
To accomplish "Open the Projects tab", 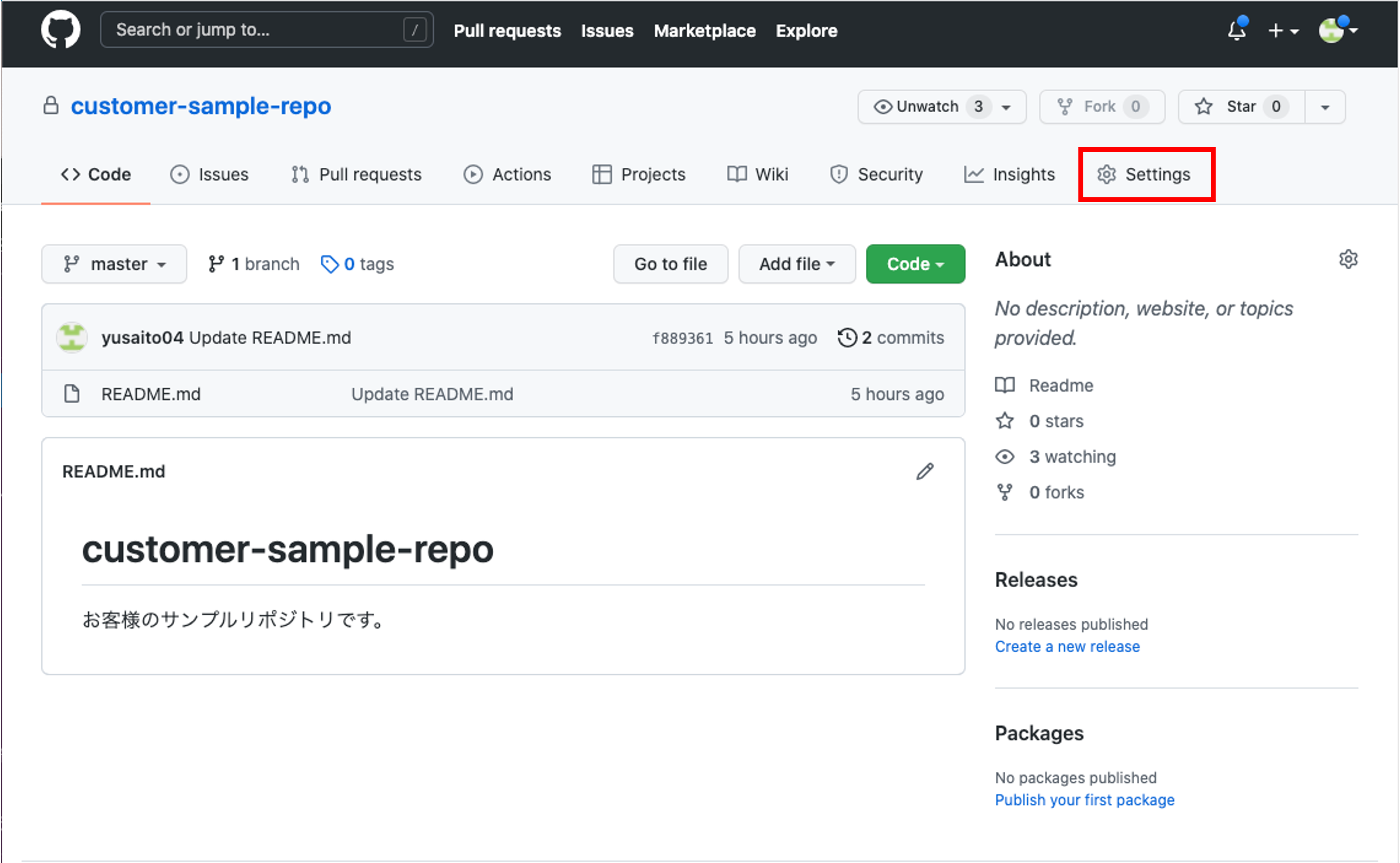I will click(x=639, y=174).
